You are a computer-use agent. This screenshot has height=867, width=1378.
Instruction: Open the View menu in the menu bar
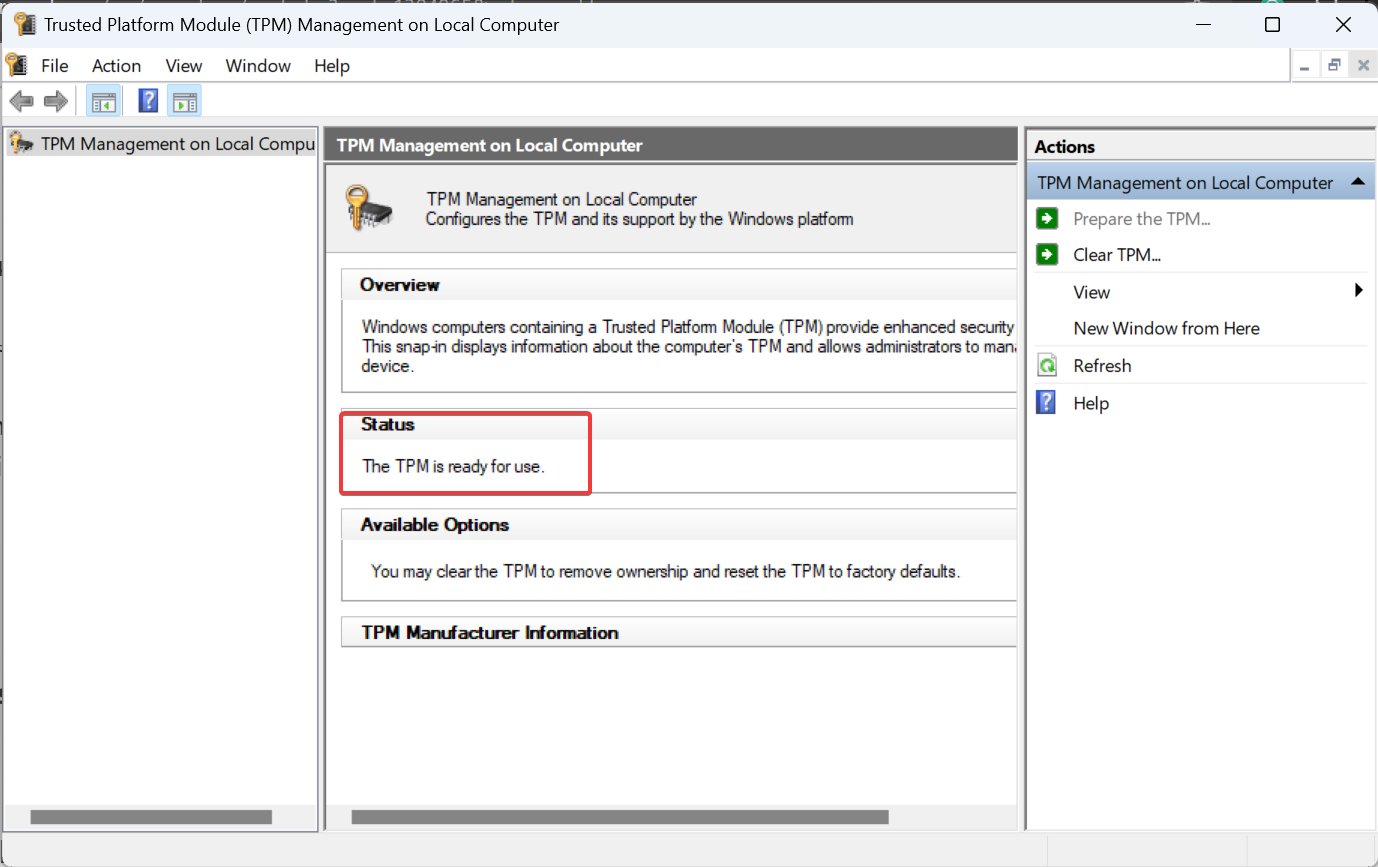(184, 66)
